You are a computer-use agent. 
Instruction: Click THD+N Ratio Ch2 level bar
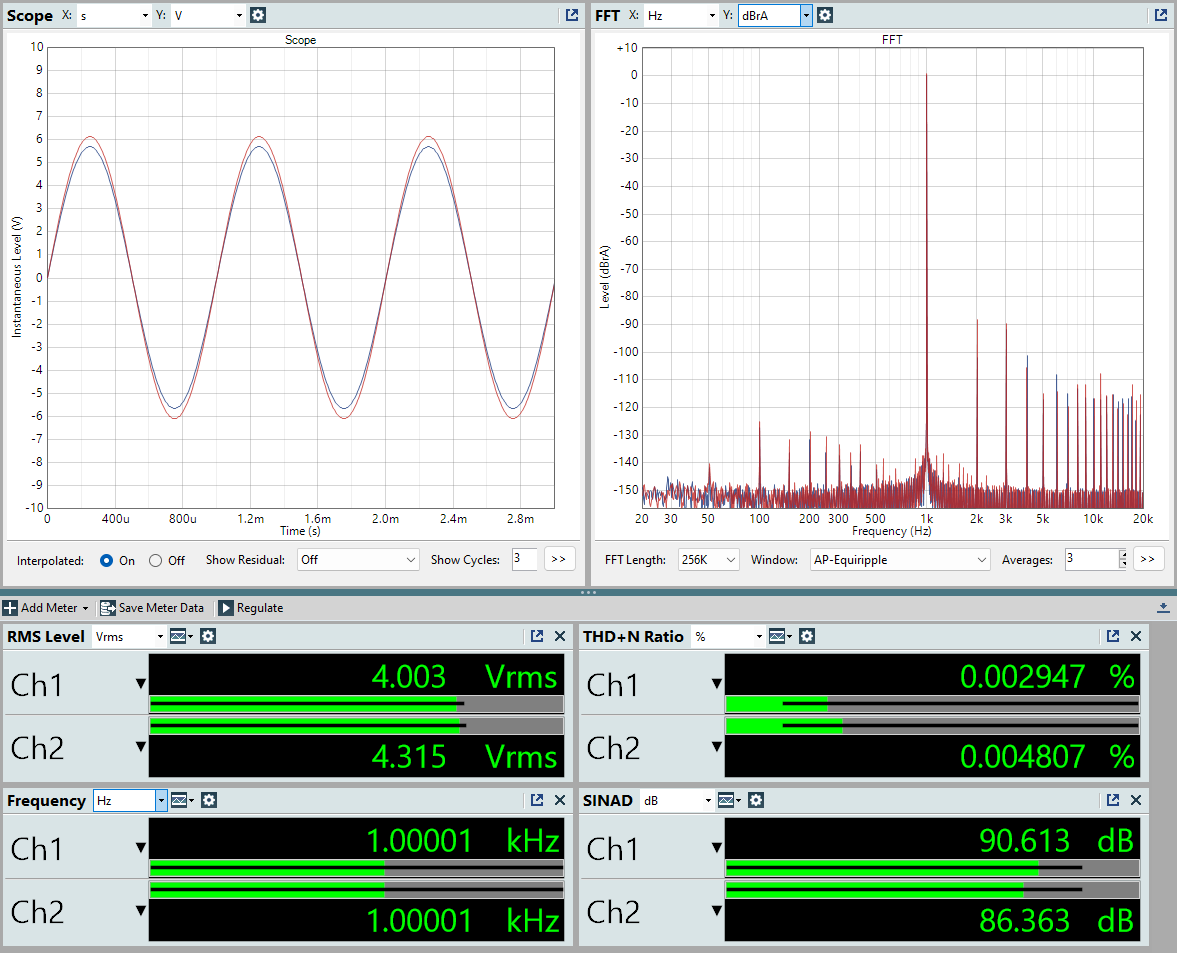click(x=932, y=726)
